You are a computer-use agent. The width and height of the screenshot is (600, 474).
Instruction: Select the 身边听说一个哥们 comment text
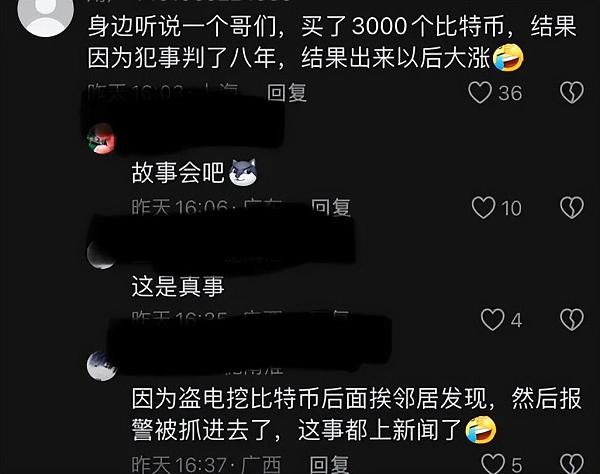pos(332,42)
